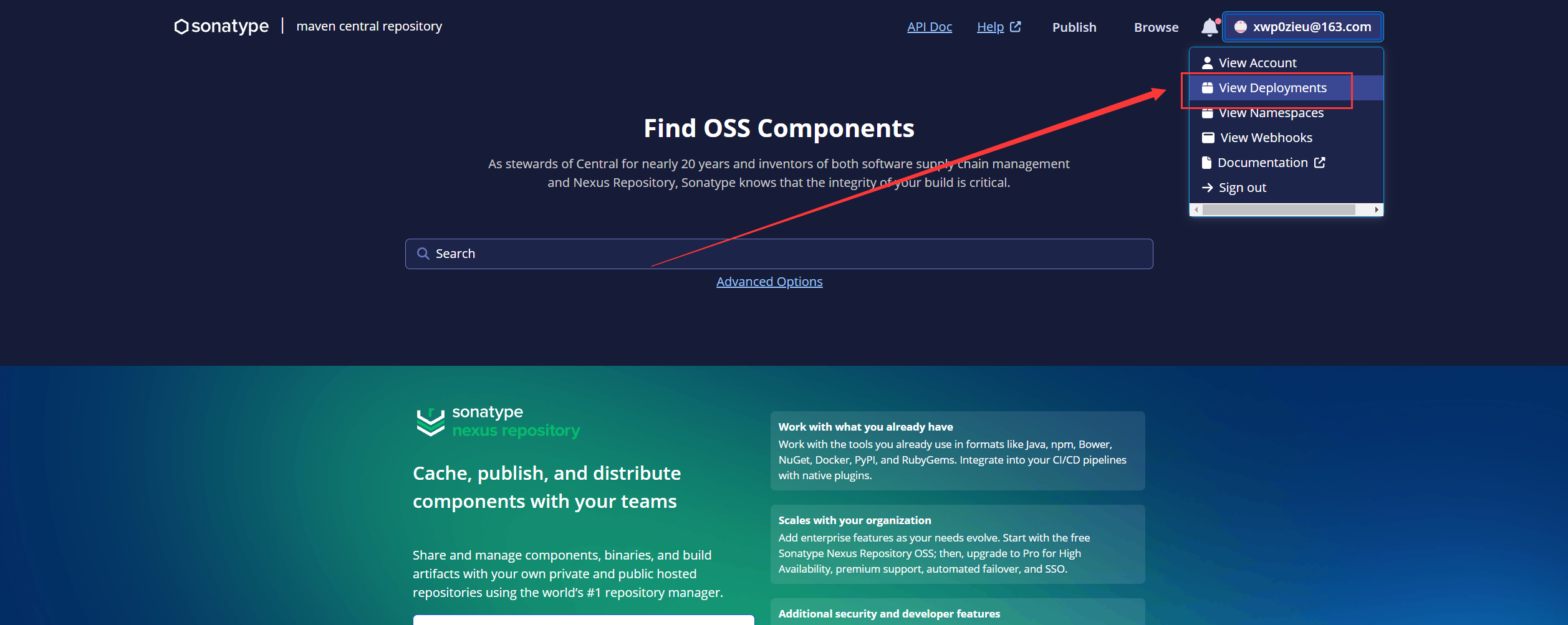Open the xwp0zieu@163.com account dropdown
Screen dimensions: 1568x625
pos(1303,27)
